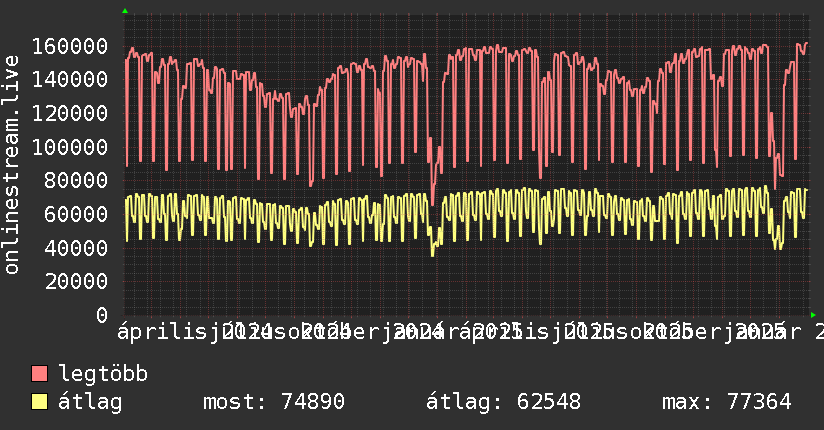Click the 160000 y-axis label
The image size is (824, 430).
70,46
